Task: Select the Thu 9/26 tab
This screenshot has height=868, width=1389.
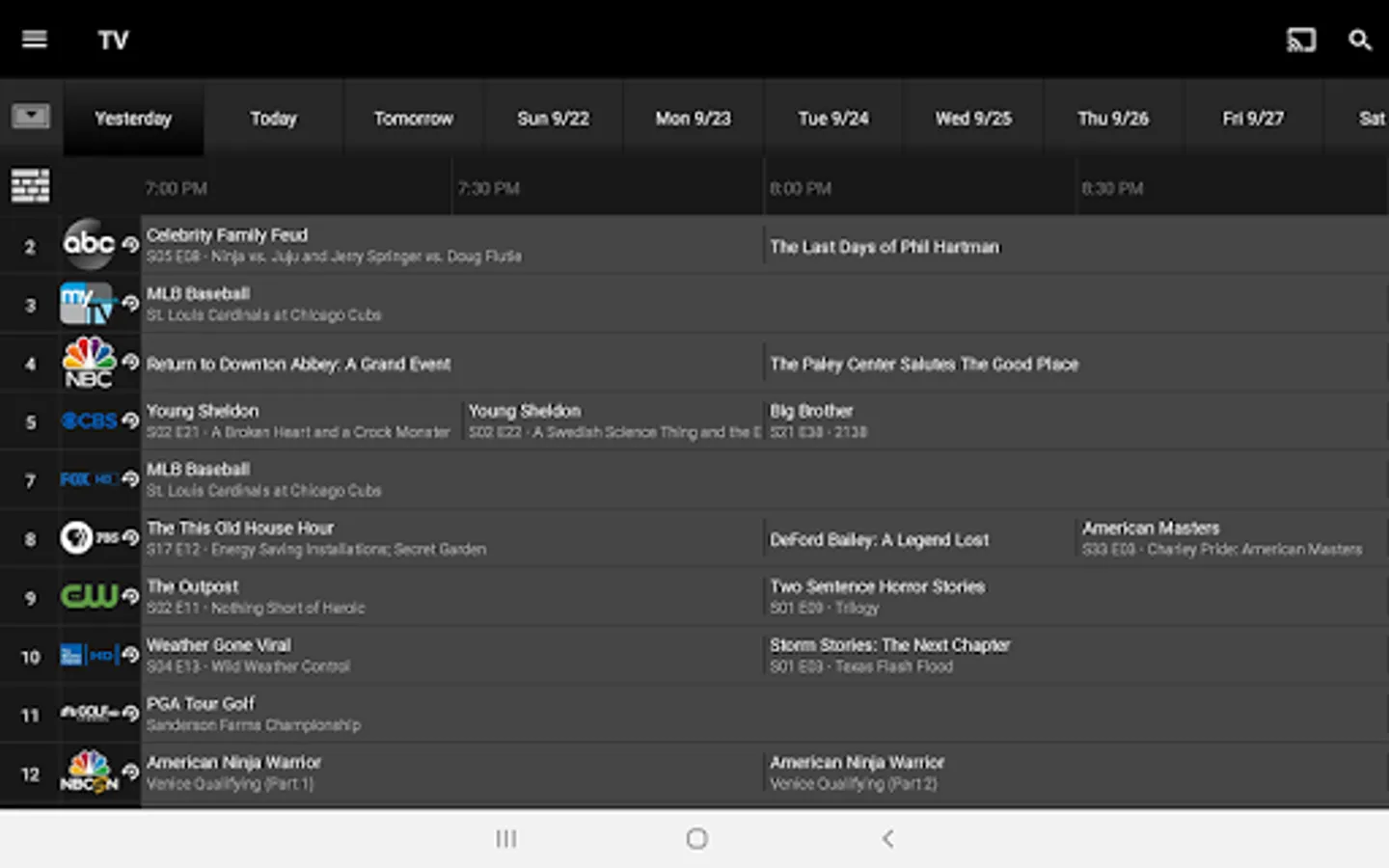Action: (1112, 118)
